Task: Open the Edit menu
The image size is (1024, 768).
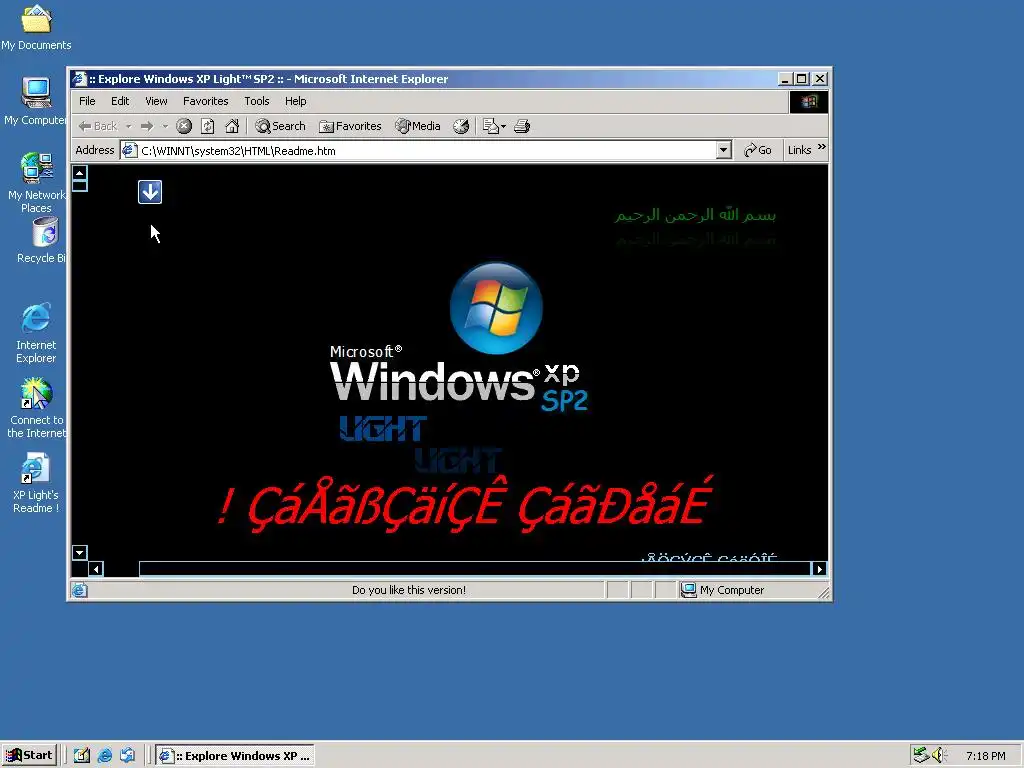Action: [120, 101]
